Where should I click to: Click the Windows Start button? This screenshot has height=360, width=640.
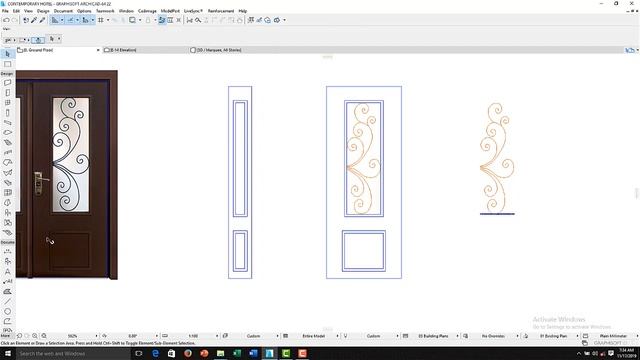coord(8,353)
